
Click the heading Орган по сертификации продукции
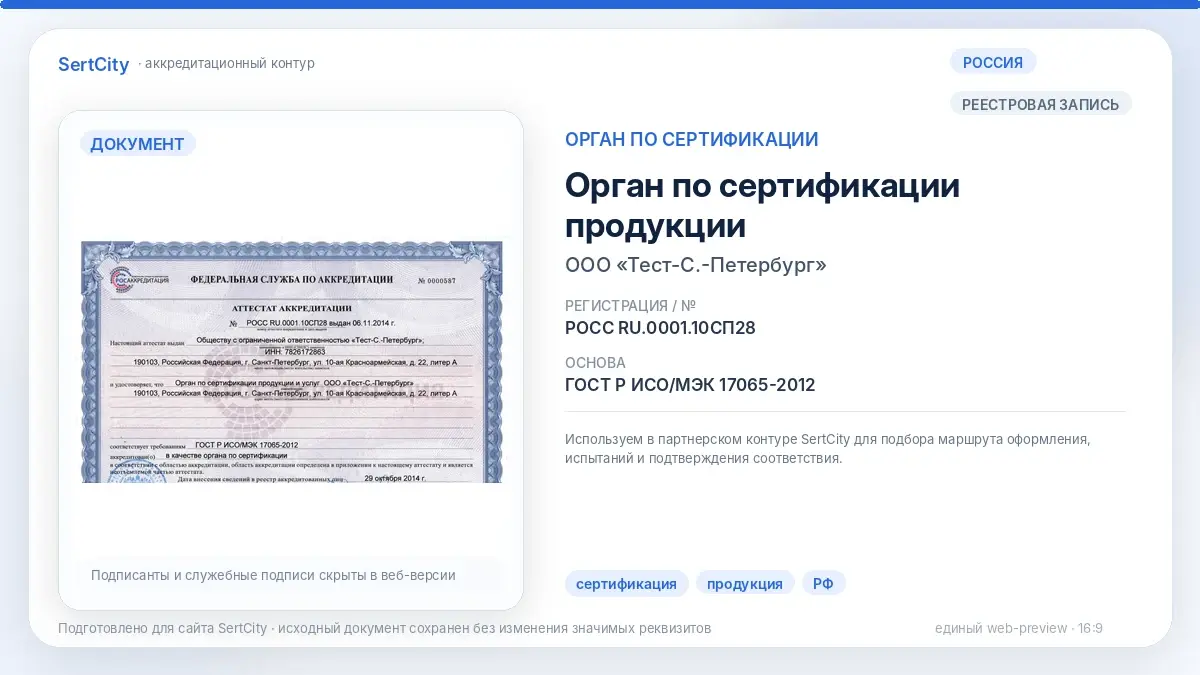click(762, 205)
